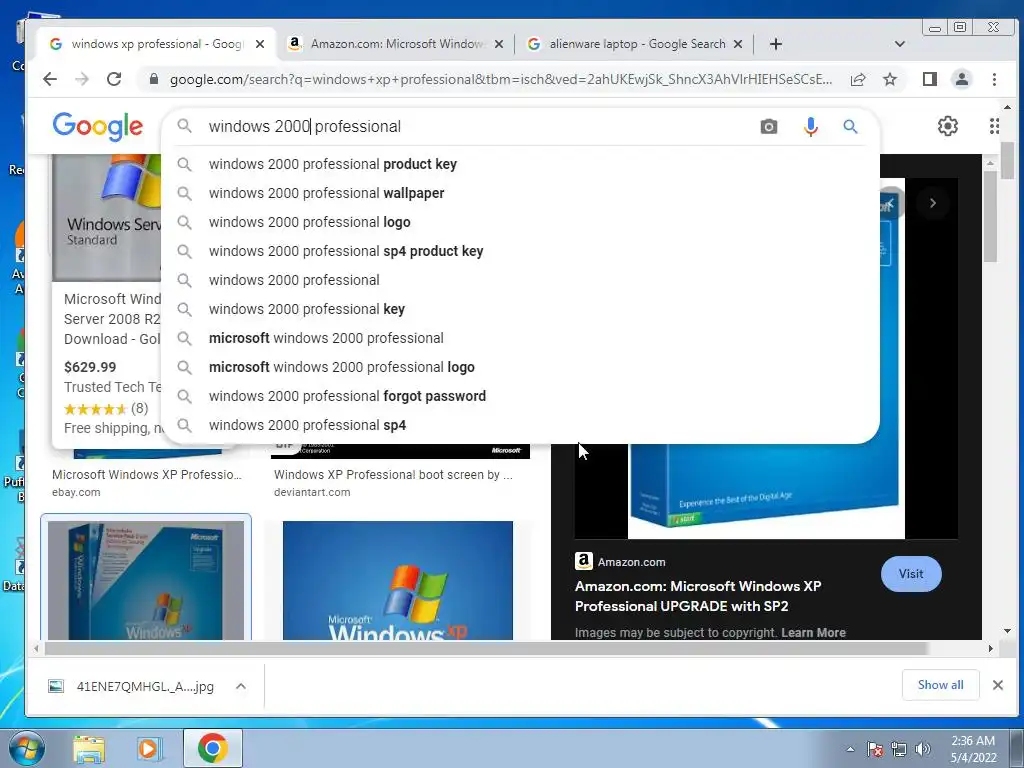Open the ebay.com Microsoft Windows XP result

pyautogui.click(x=147, y=483)
